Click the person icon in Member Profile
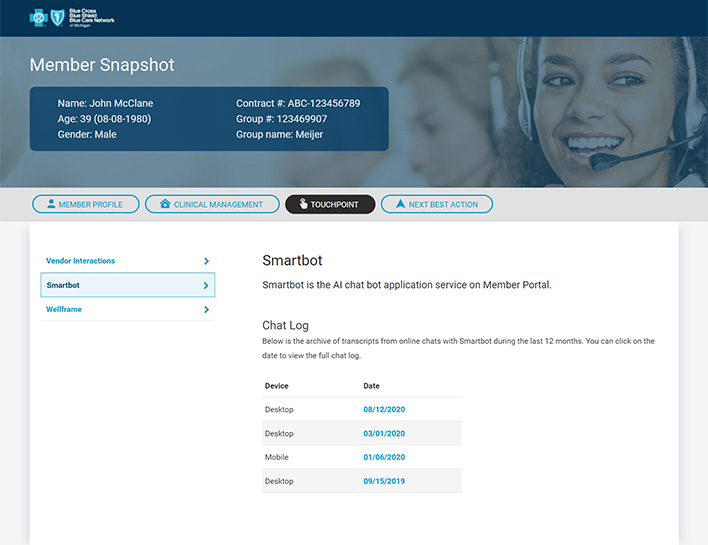708x545 pixels. point(51,204)
